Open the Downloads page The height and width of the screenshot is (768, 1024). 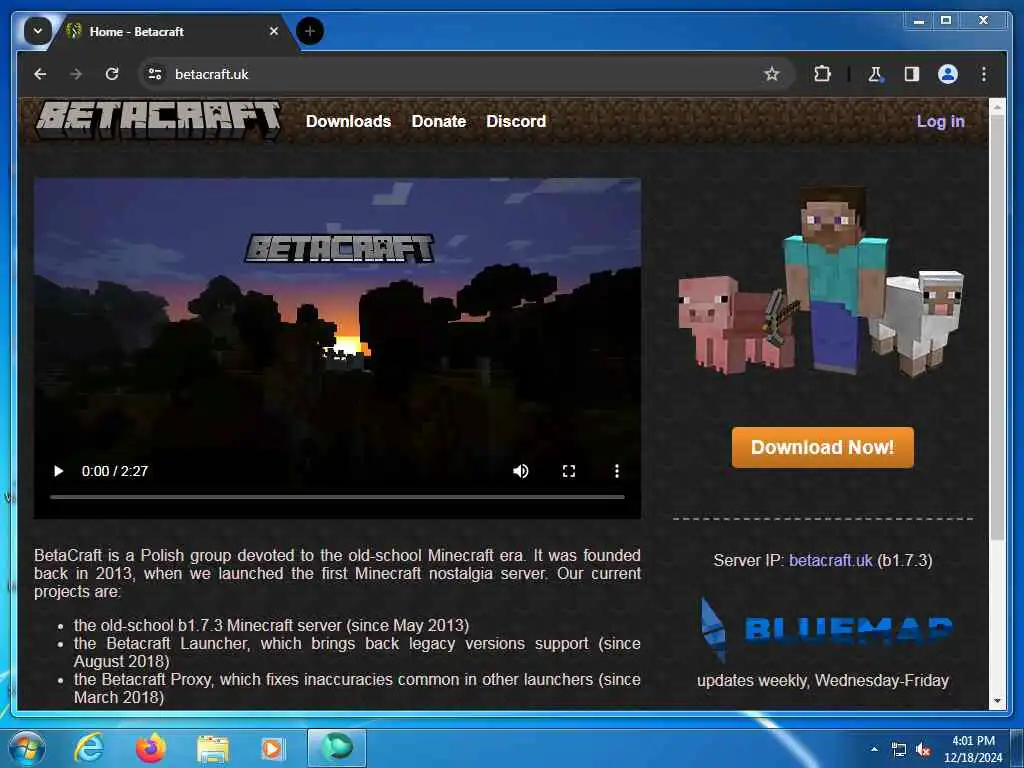[x=348, y=121]
